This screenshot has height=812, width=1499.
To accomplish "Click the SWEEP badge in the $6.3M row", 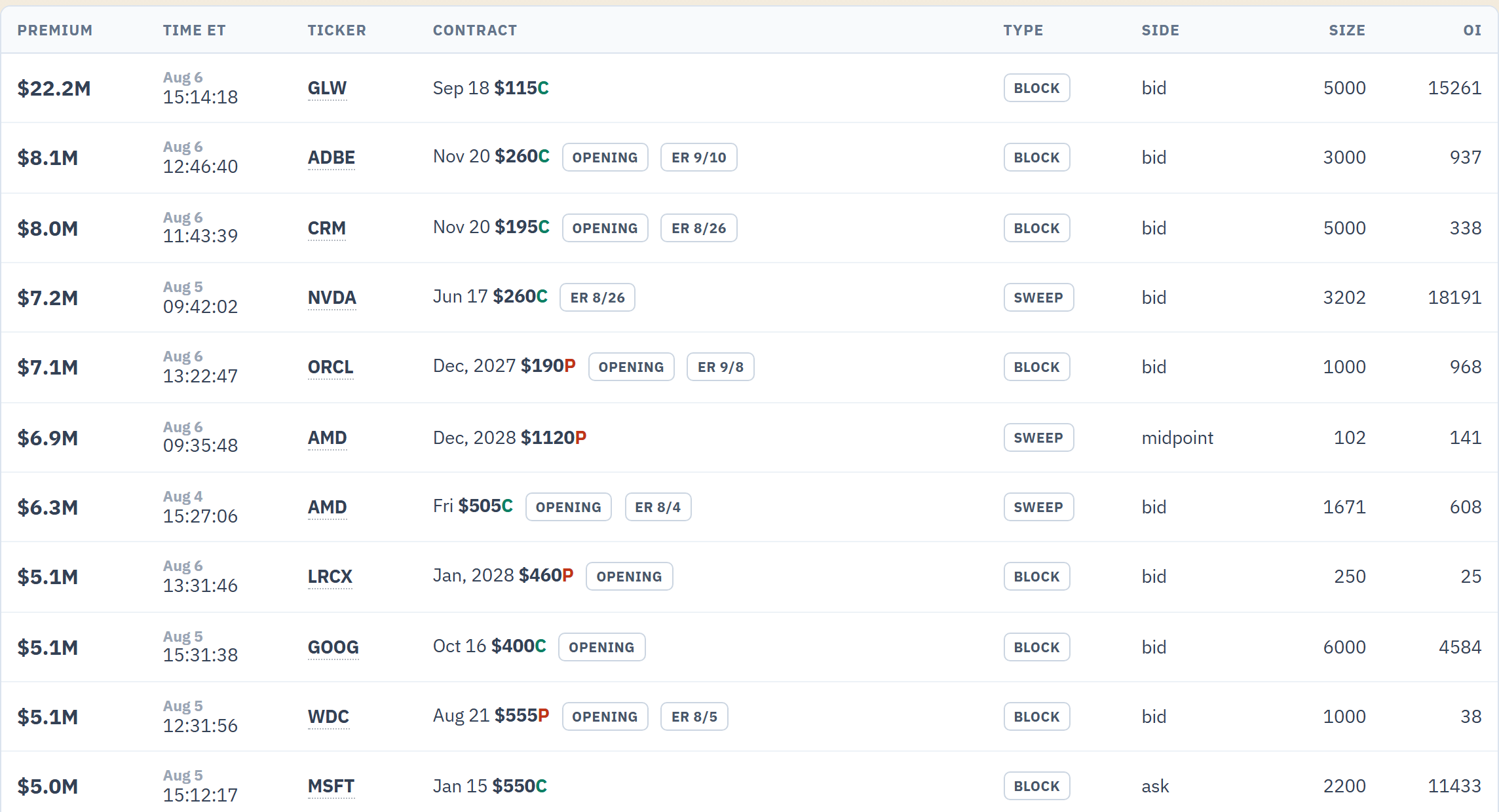I will click(x=1039, y=507).
